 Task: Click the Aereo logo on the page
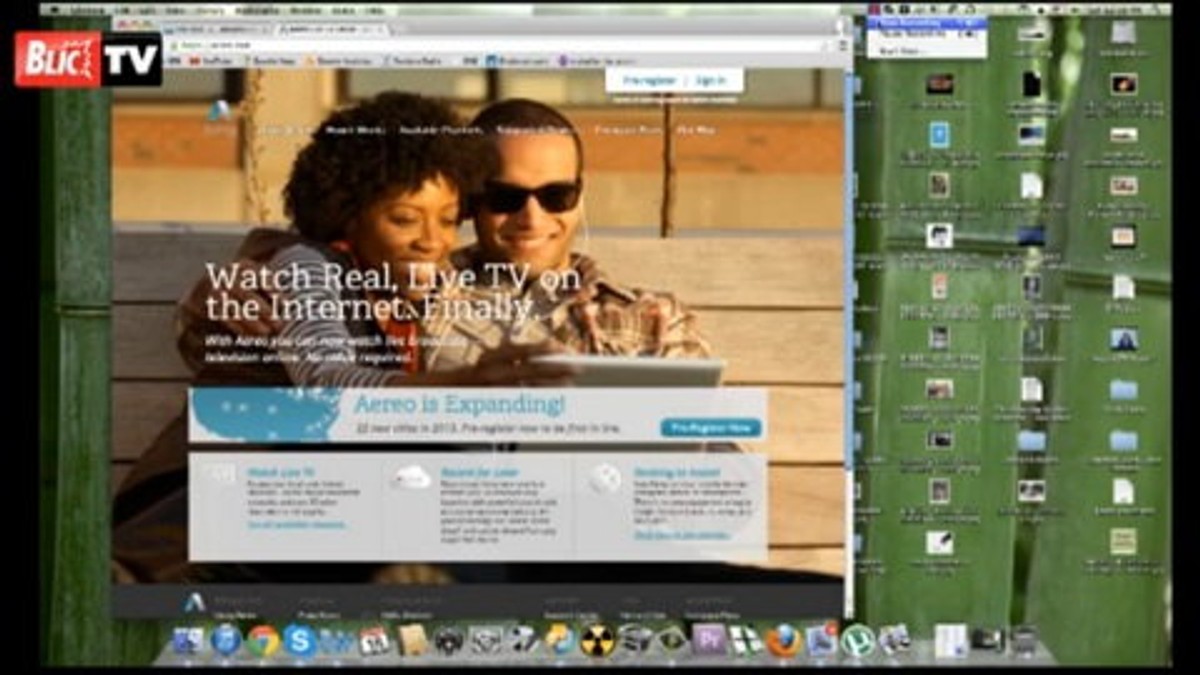click(x=219, y=112)
